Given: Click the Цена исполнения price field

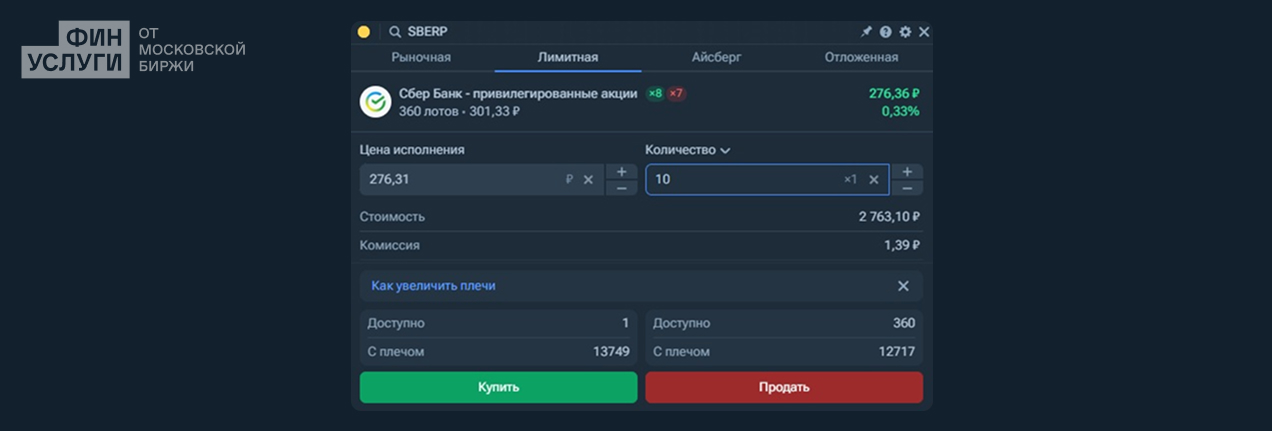Looking at the screenshot, I should [482, 180].
